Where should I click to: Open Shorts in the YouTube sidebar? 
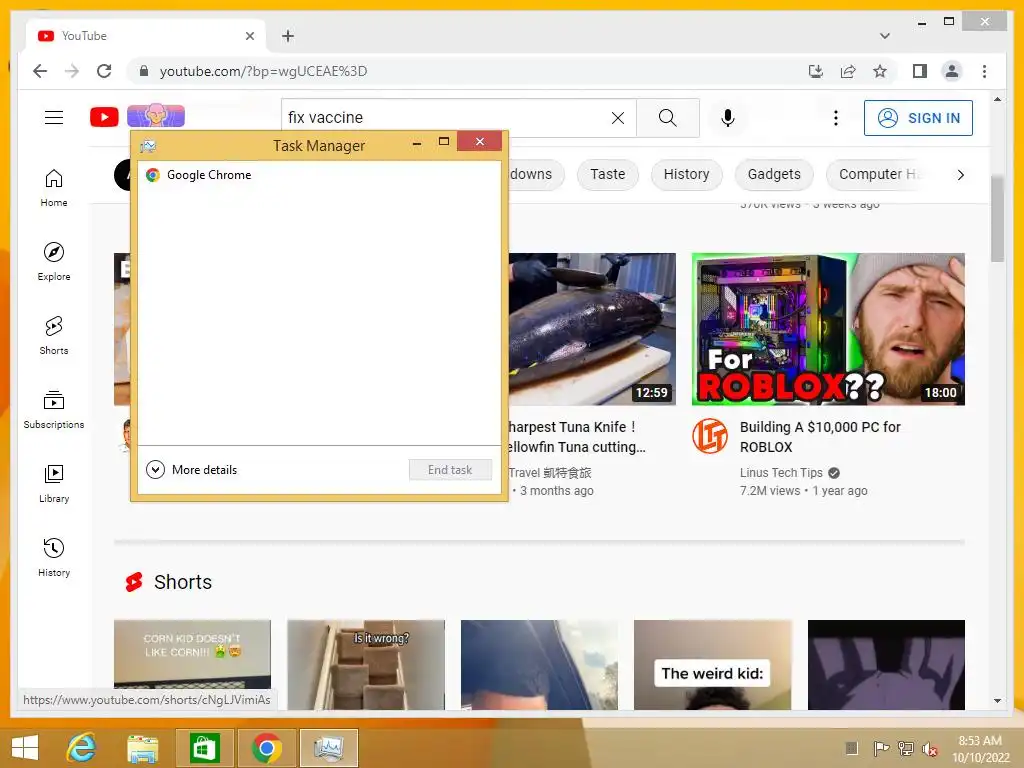tap(54, 336)
